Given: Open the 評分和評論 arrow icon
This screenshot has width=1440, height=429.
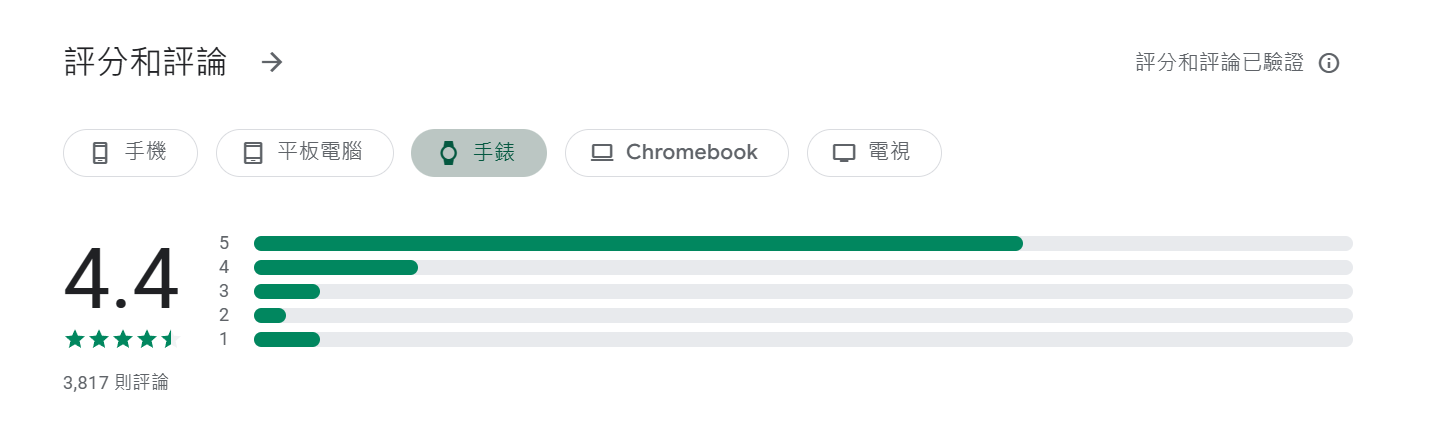Looking at the screenshot, I should pos(272,62).
